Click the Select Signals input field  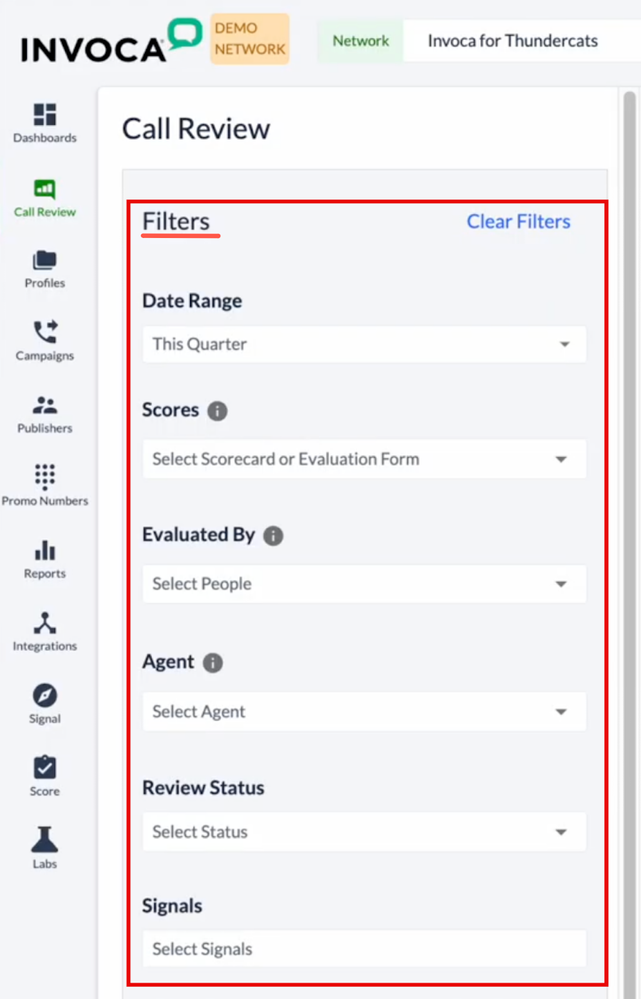[x=364, y=949]
